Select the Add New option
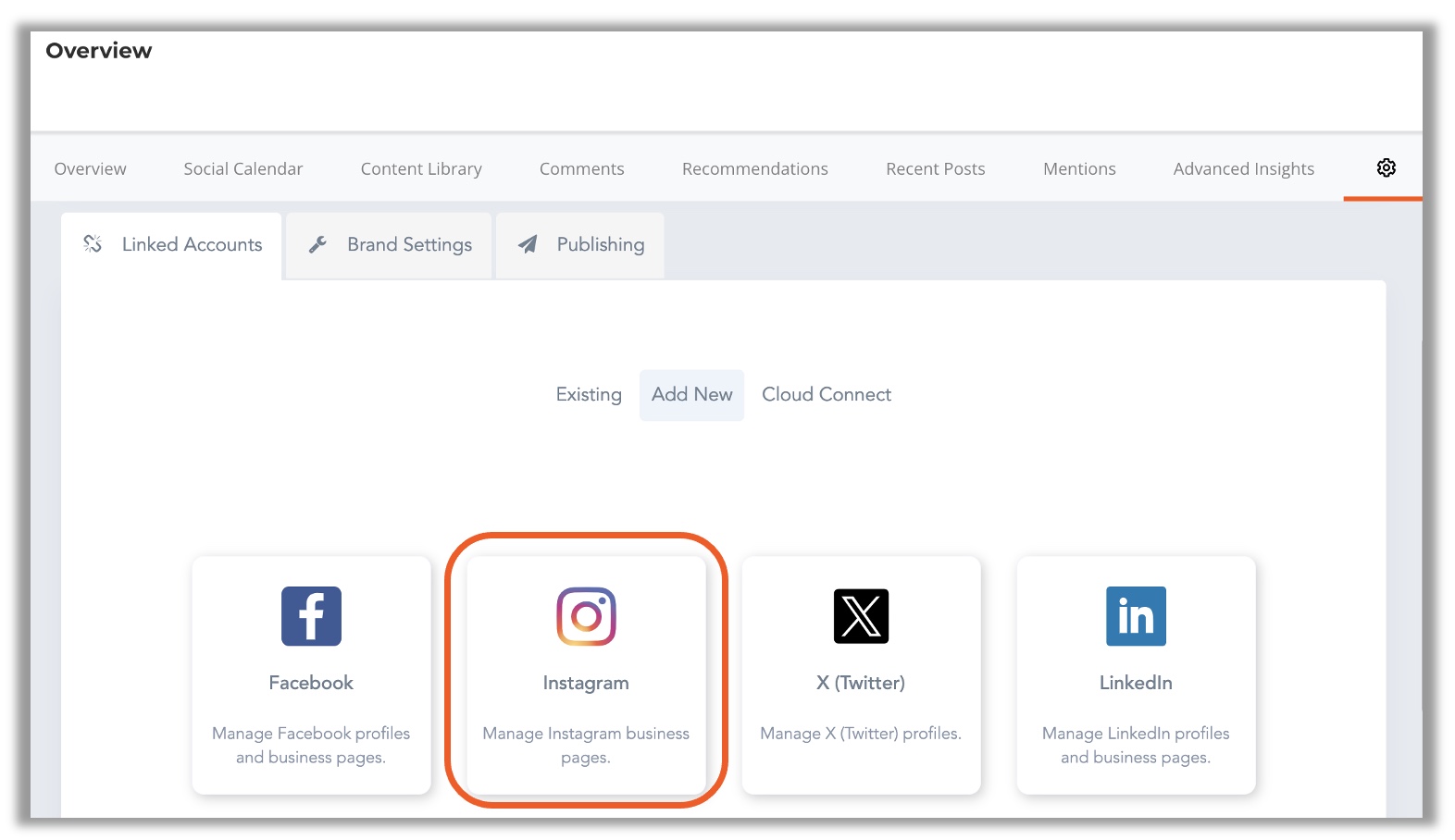Image resolution: width=1455 pixels, height=840 pixels. 691,395
